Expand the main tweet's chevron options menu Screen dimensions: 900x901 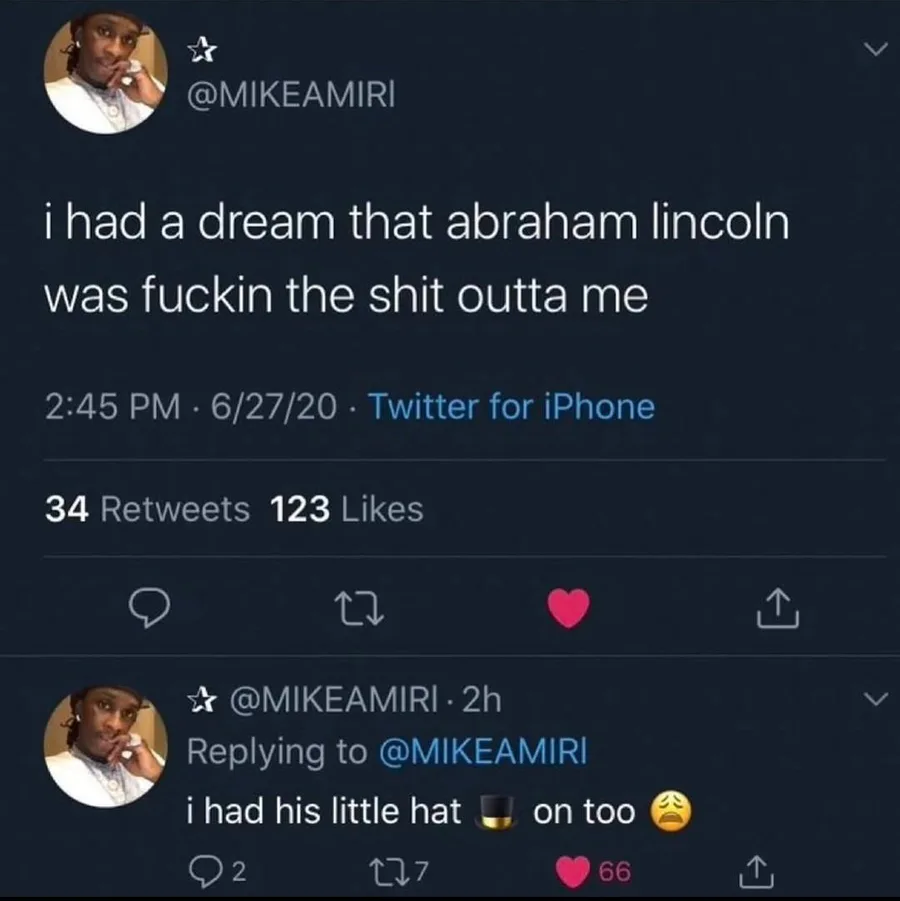click(876, 50)
